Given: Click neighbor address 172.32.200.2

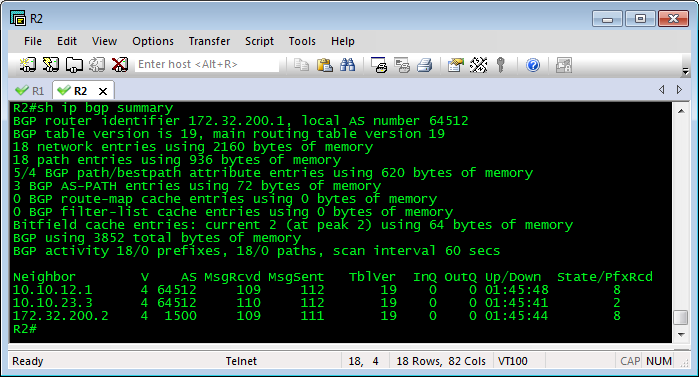Looking at the screenshot, I should (x=61, y=316).
